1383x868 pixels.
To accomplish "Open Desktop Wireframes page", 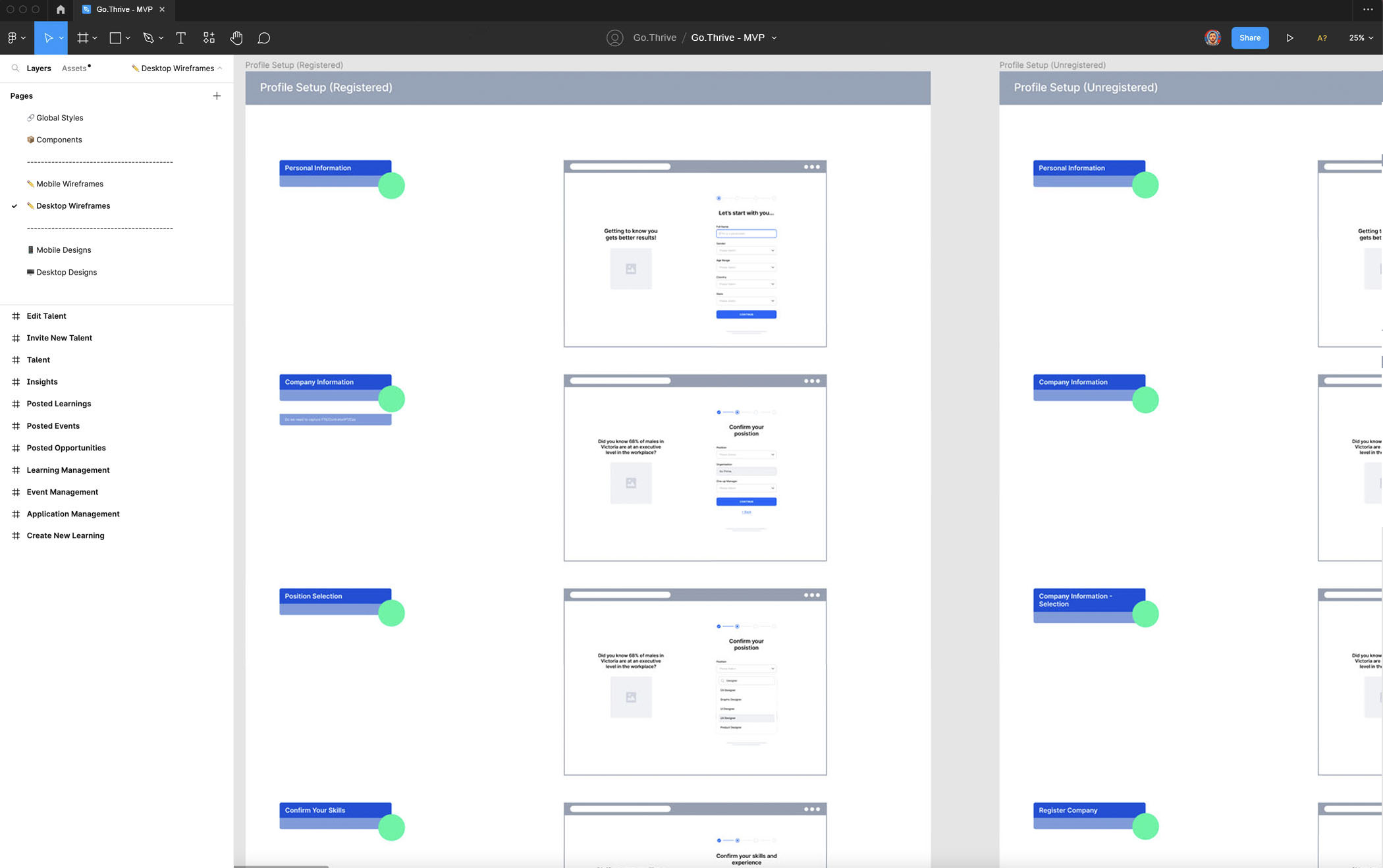I will point(73,206).
